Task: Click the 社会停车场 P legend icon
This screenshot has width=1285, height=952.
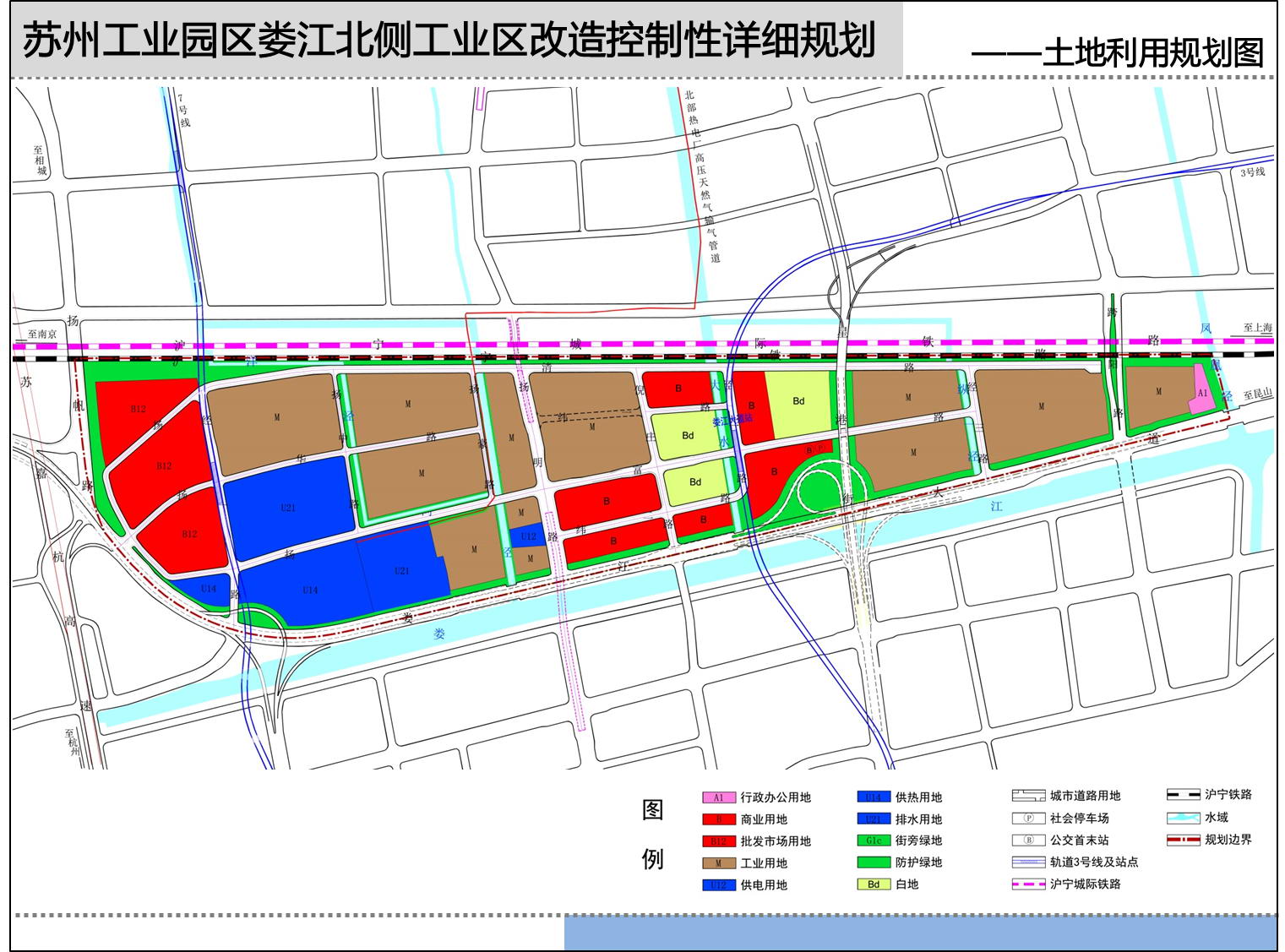Action: 1028,819
